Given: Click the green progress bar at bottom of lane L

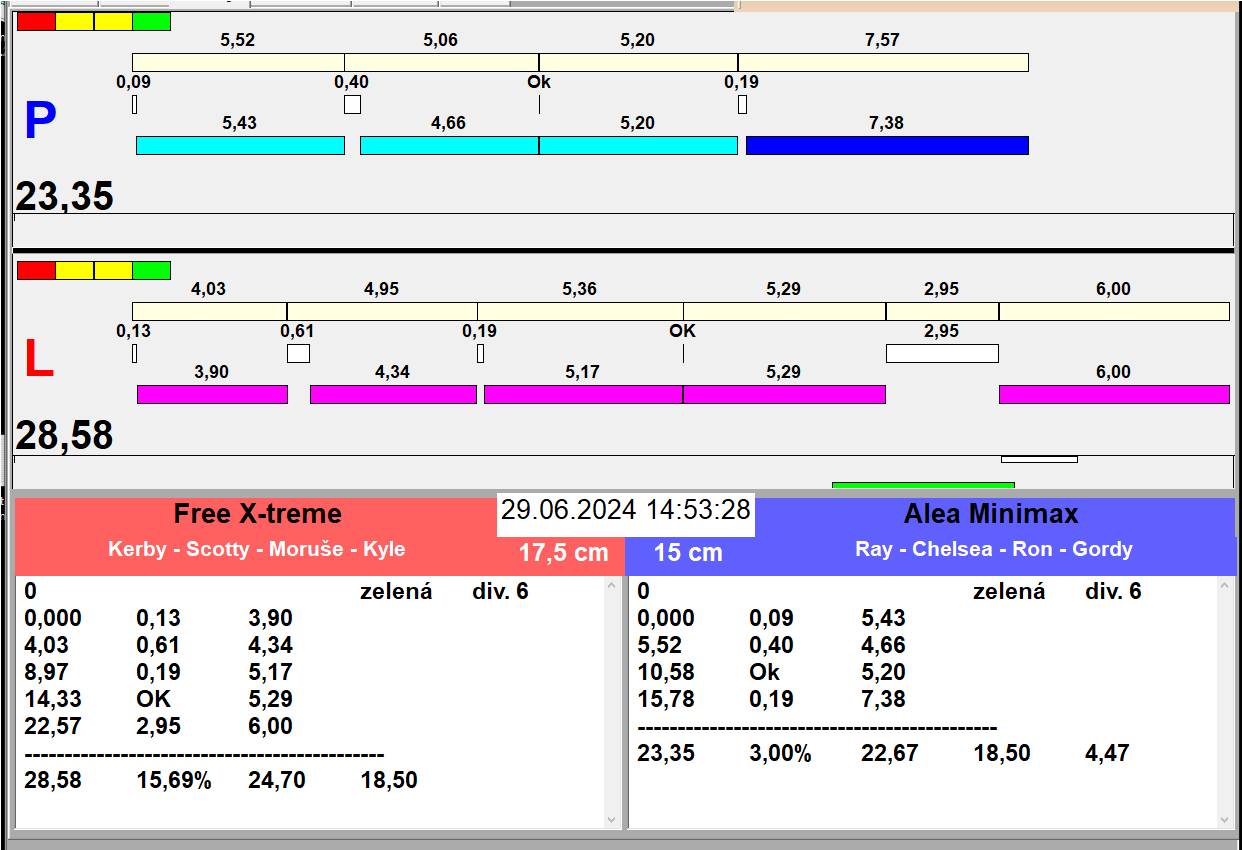Looking at the screenshot, I should [x=923, y=486].
